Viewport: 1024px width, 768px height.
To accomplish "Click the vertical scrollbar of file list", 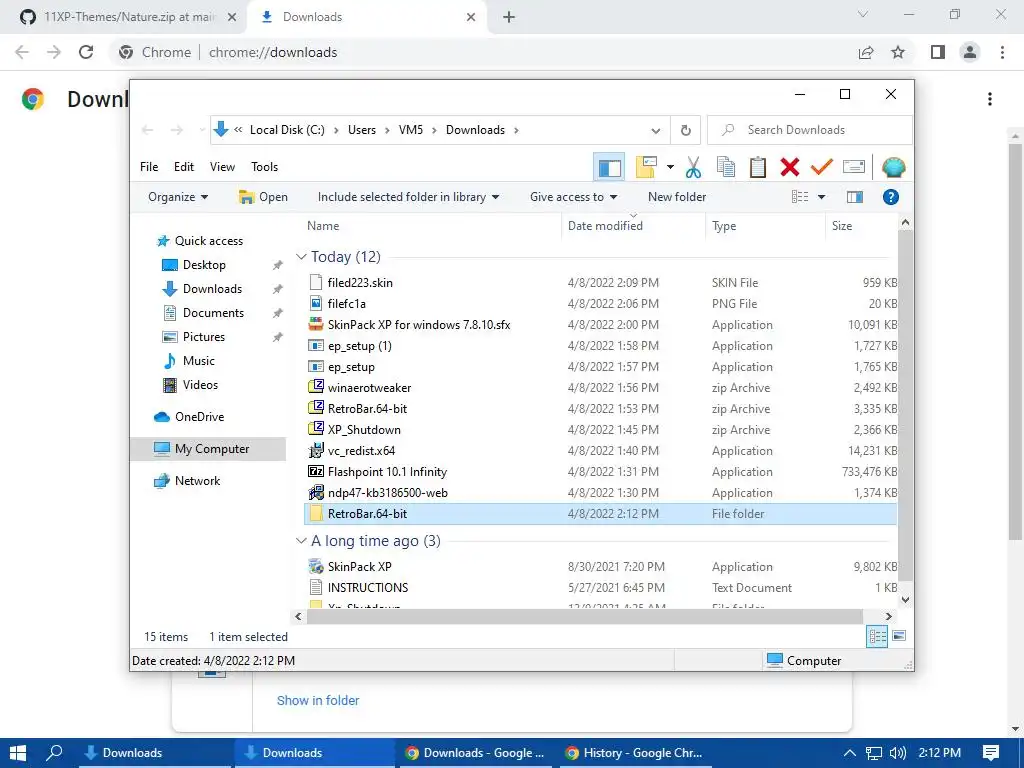I will [x=905, y=405].
